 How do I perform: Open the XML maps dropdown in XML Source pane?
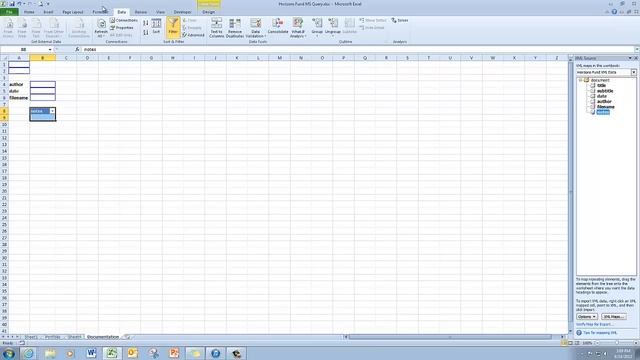633,72
